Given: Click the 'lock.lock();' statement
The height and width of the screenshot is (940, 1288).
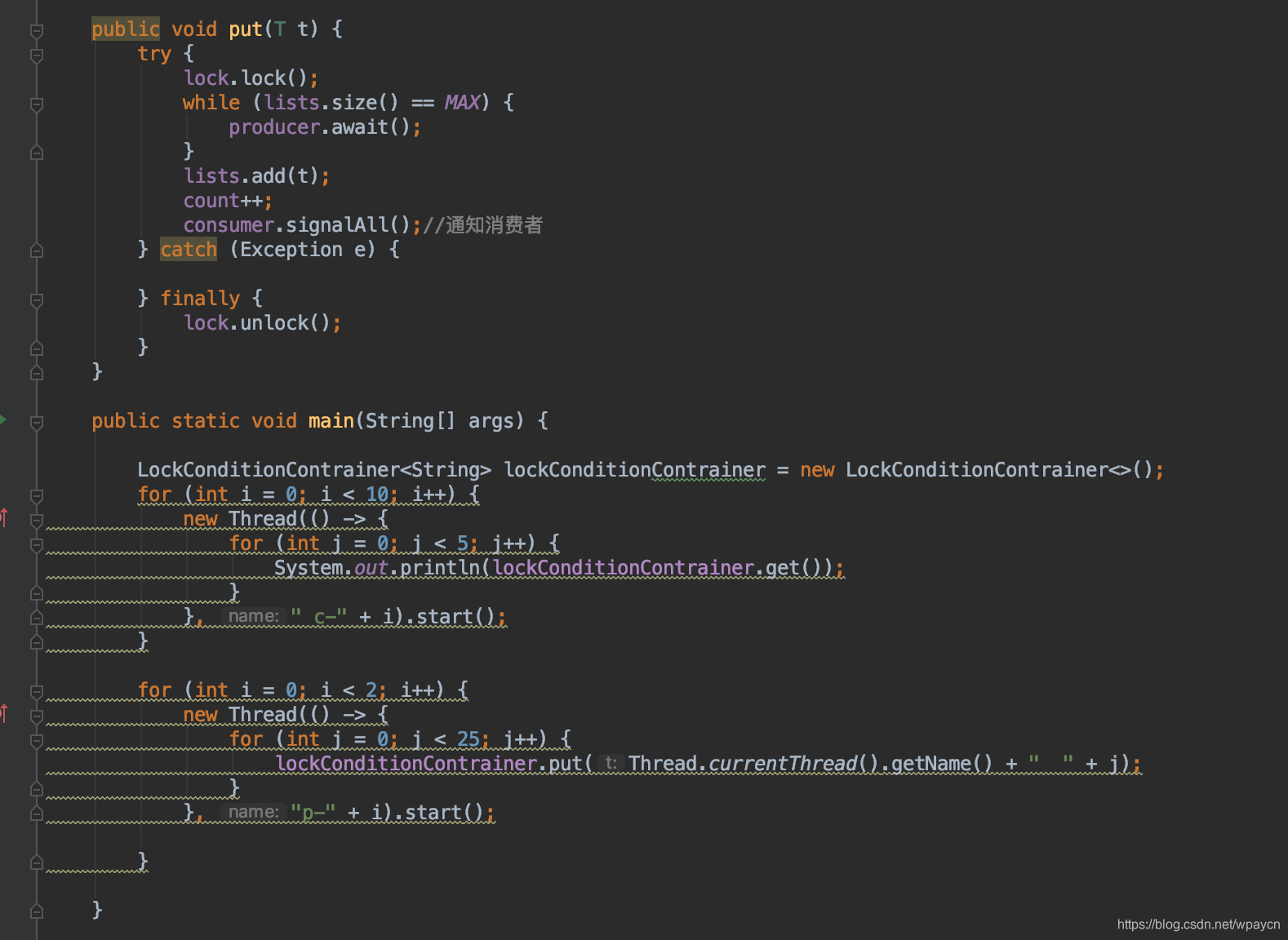Looking at the screenshot, I should [x=251, y=78].
